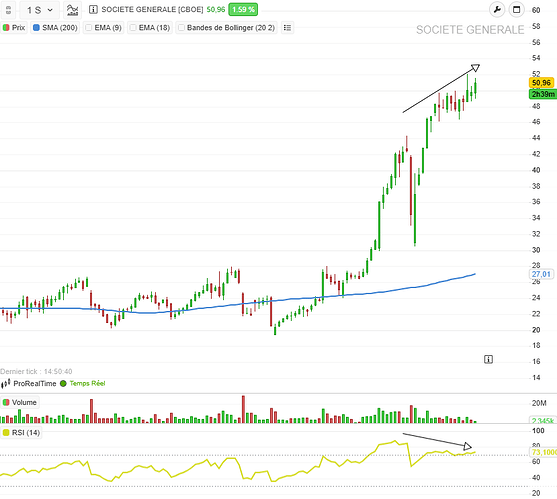The height and width of the screenshot is (499, 557).
Task: Click the chain link icon at top left
Action: click(x=9, y=10)
